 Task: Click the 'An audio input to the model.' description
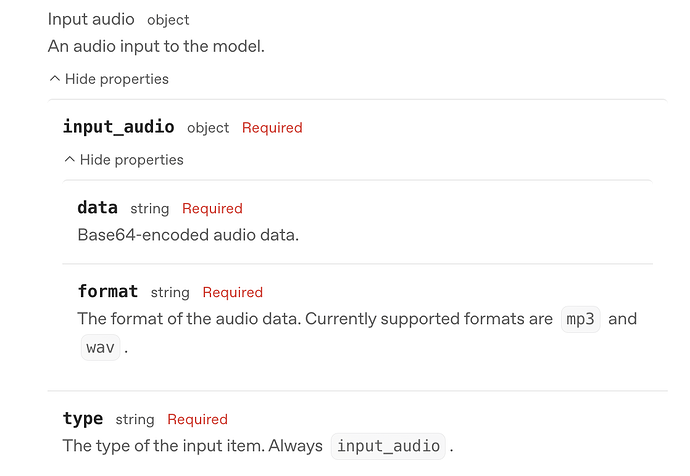(x=156, y=46)
